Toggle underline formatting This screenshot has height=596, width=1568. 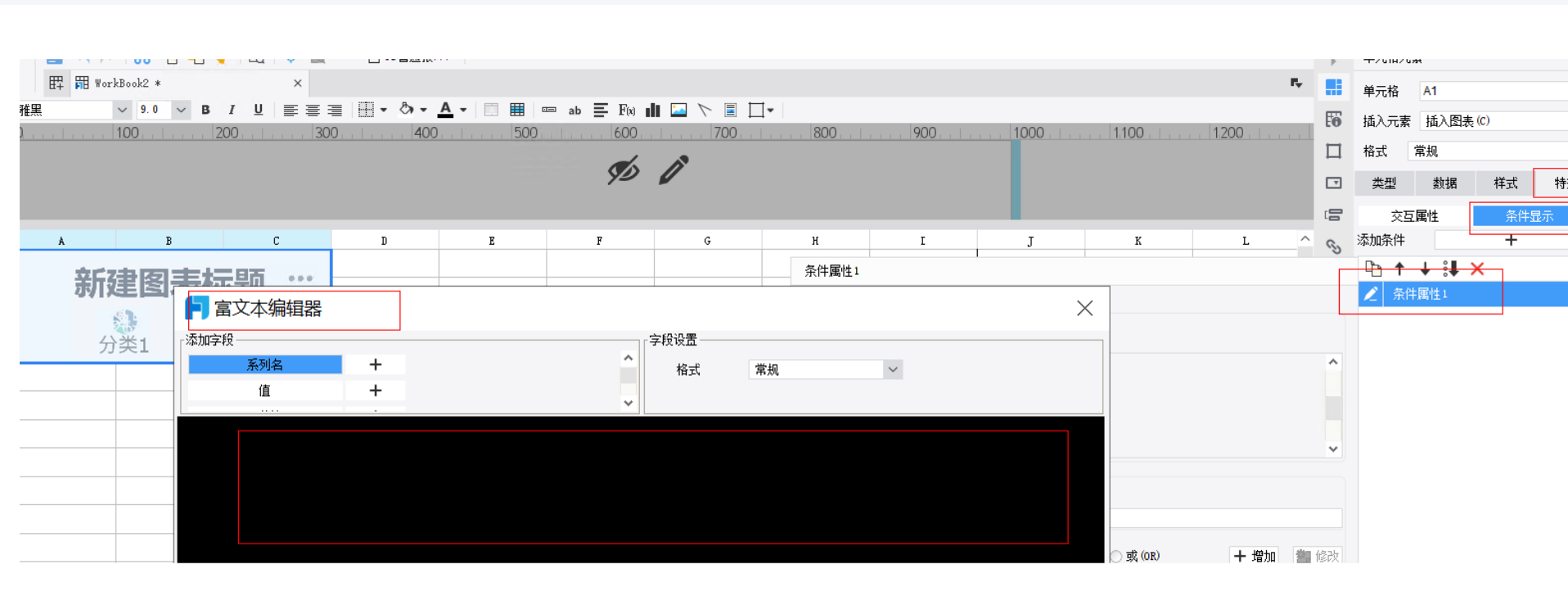[x=259, y=110]
